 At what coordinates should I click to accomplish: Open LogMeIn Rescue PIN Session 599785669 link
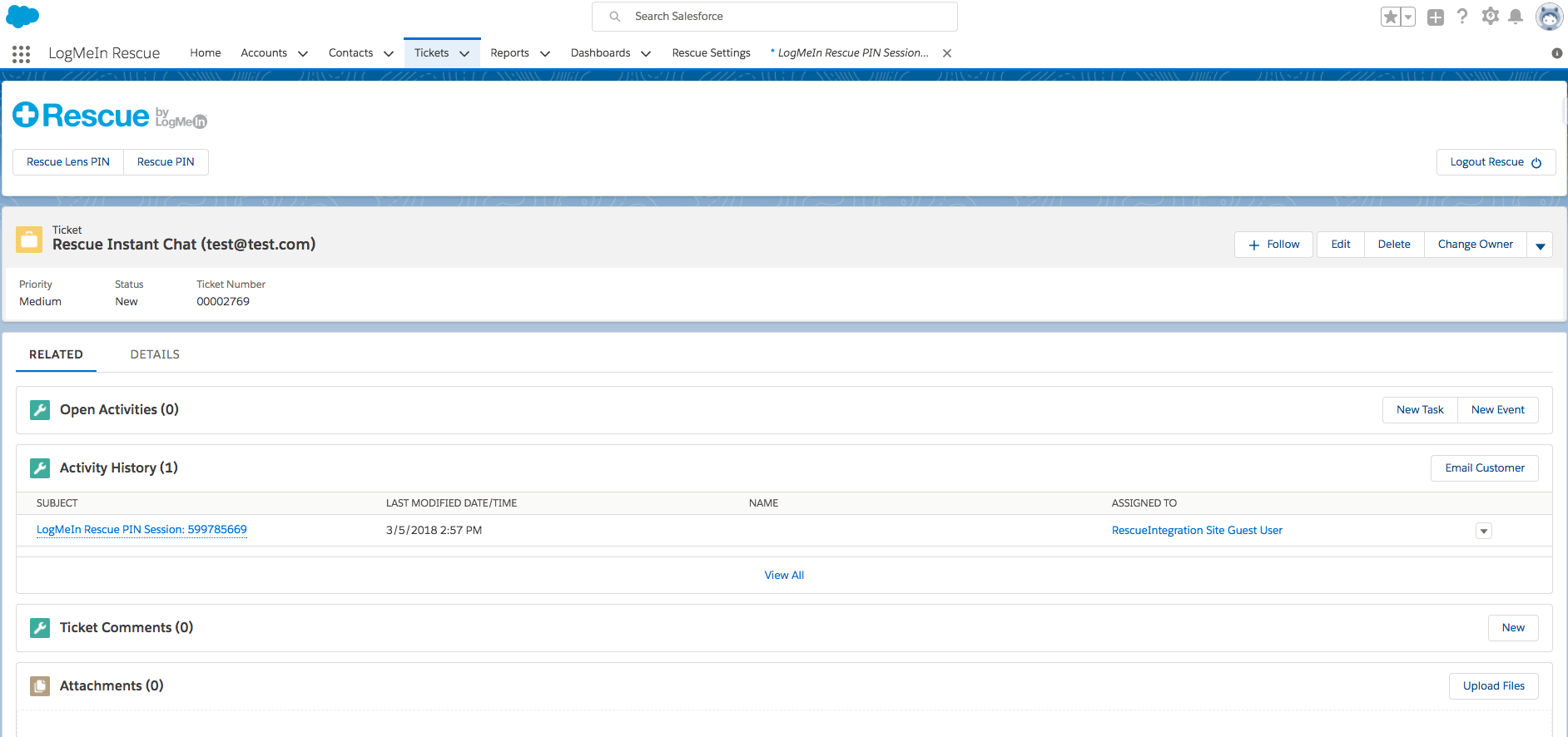pos(141,530)
